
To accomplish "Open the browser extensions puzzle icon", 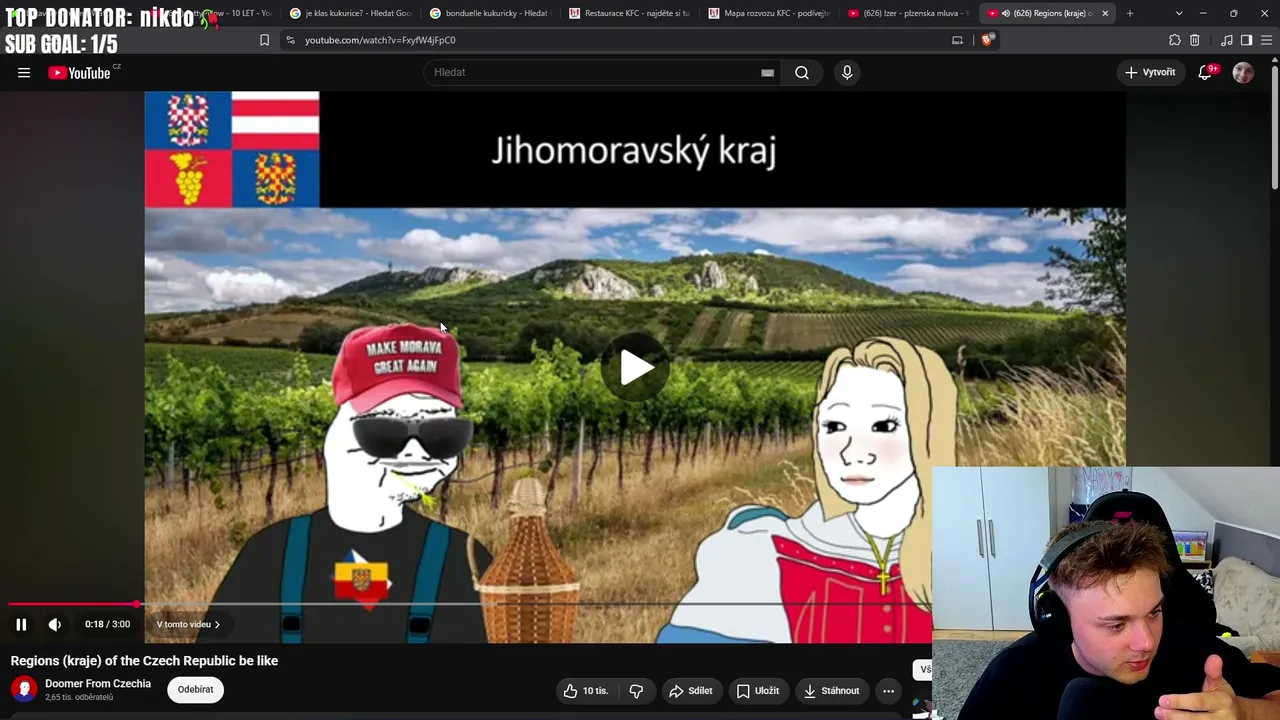I will (1175, 40).
